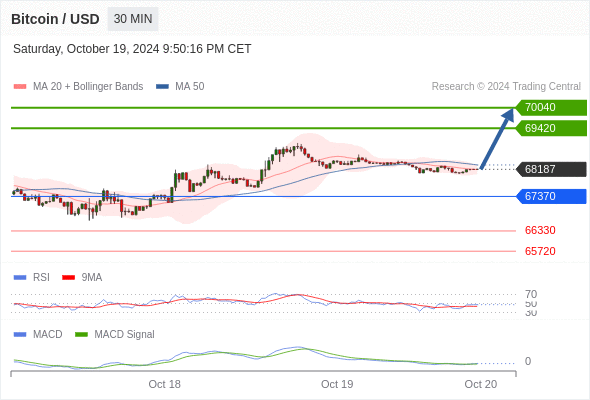The width and height of the screenshot is (590, 400).
Task: Click the Bitcoin / USD title
Action: 55,19
